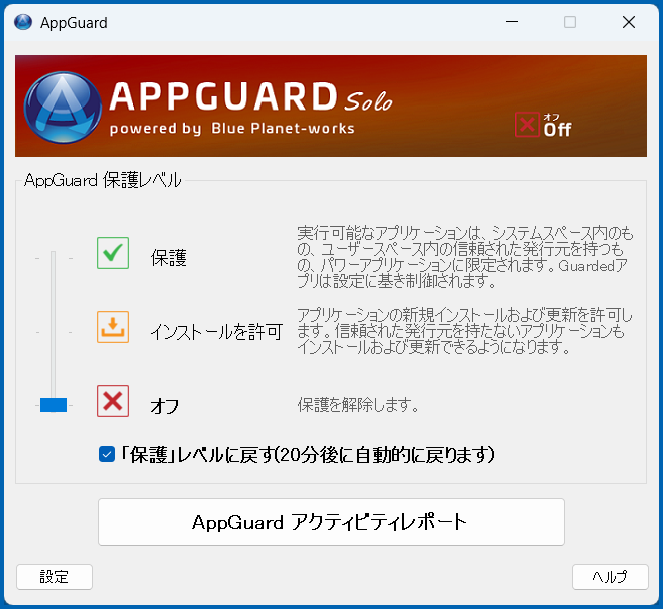Click the green checkmark 保護 icon
Viewport: 663px width, 609px height.
pyautogui.click(x=113, y=254)
